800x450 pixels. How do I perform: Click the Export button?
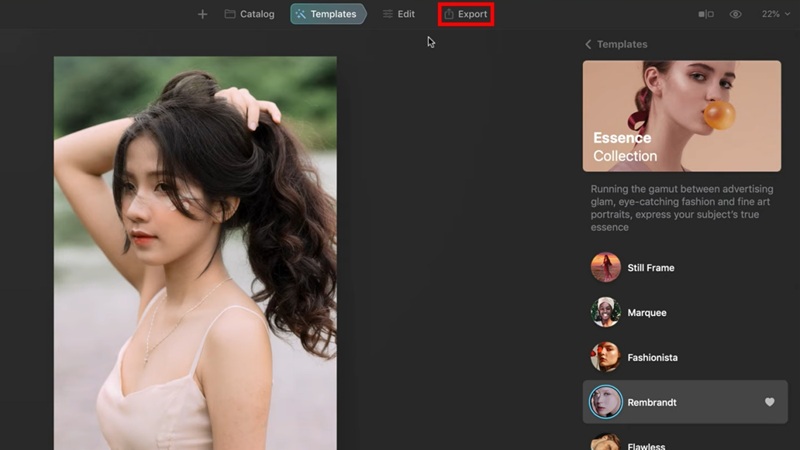466,14
